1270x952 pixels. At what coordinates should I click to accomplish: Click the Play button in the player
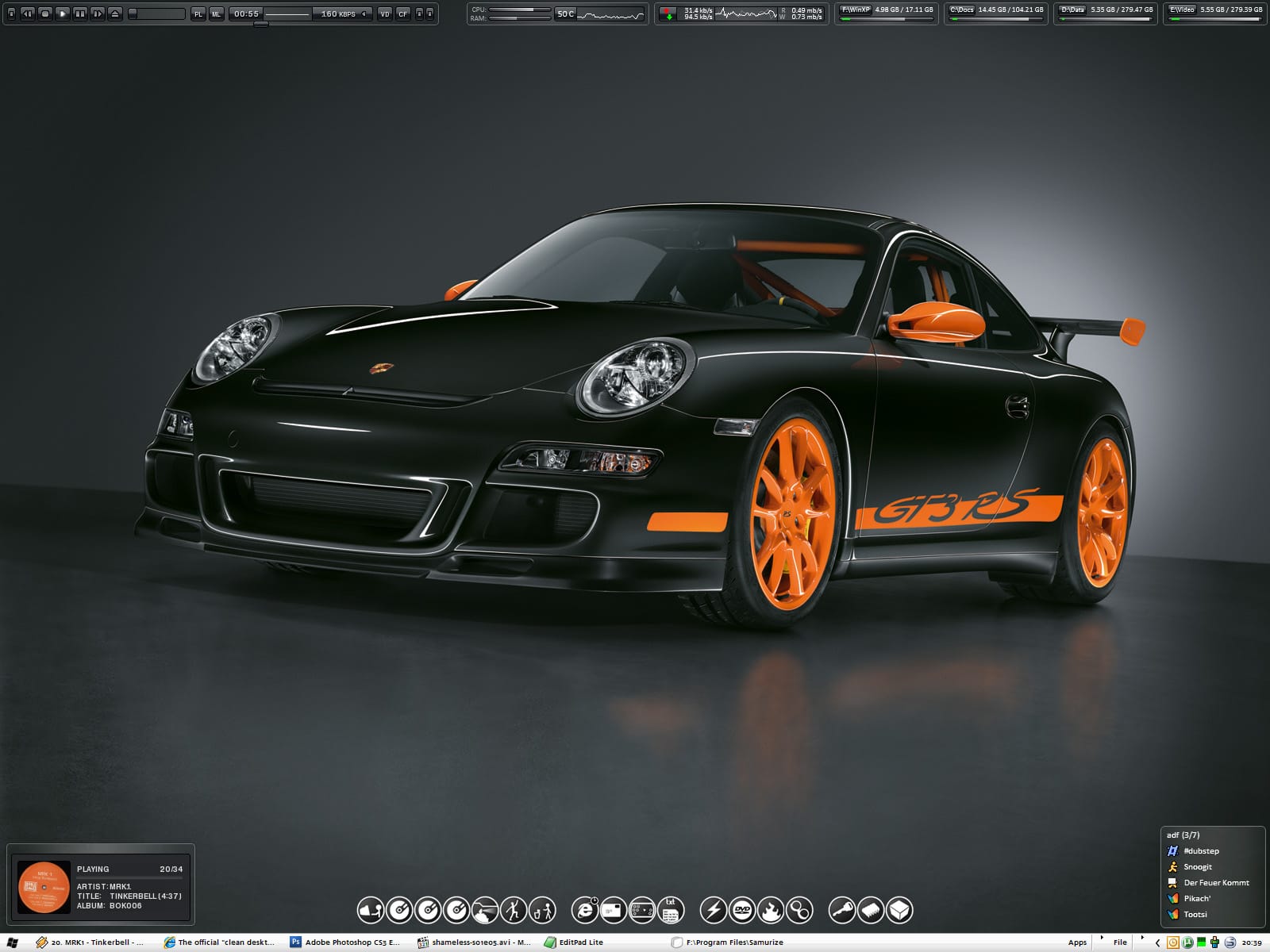coord(63,13)
